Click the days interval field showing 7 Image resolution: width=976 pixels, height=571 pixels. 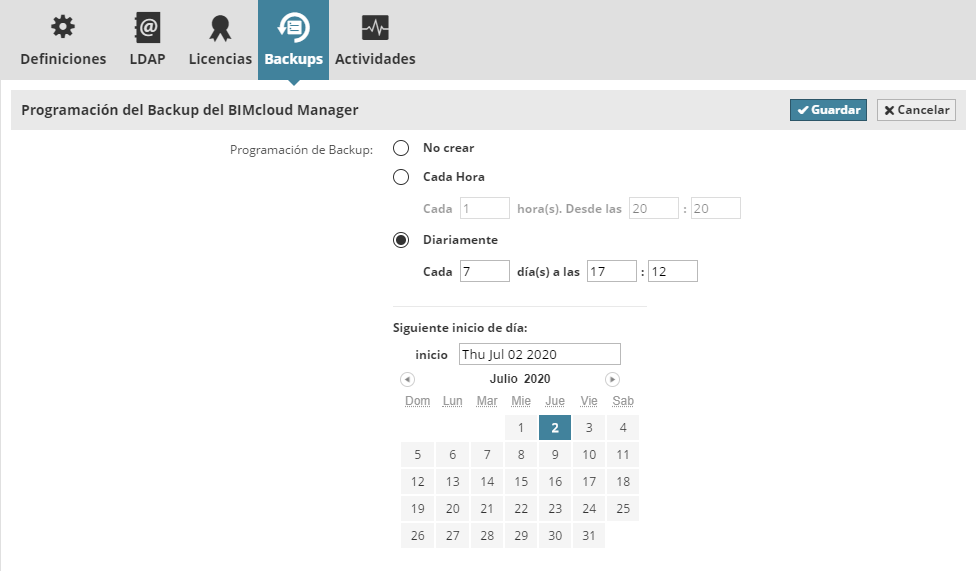485,271
